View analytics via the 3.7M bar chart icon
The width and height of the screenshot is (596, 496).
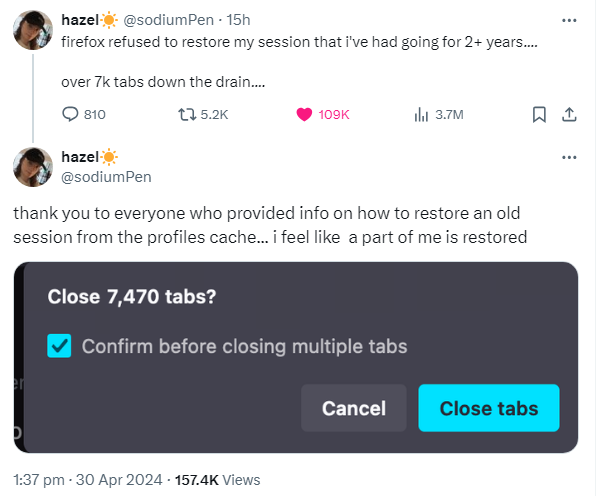click(421, 114)
